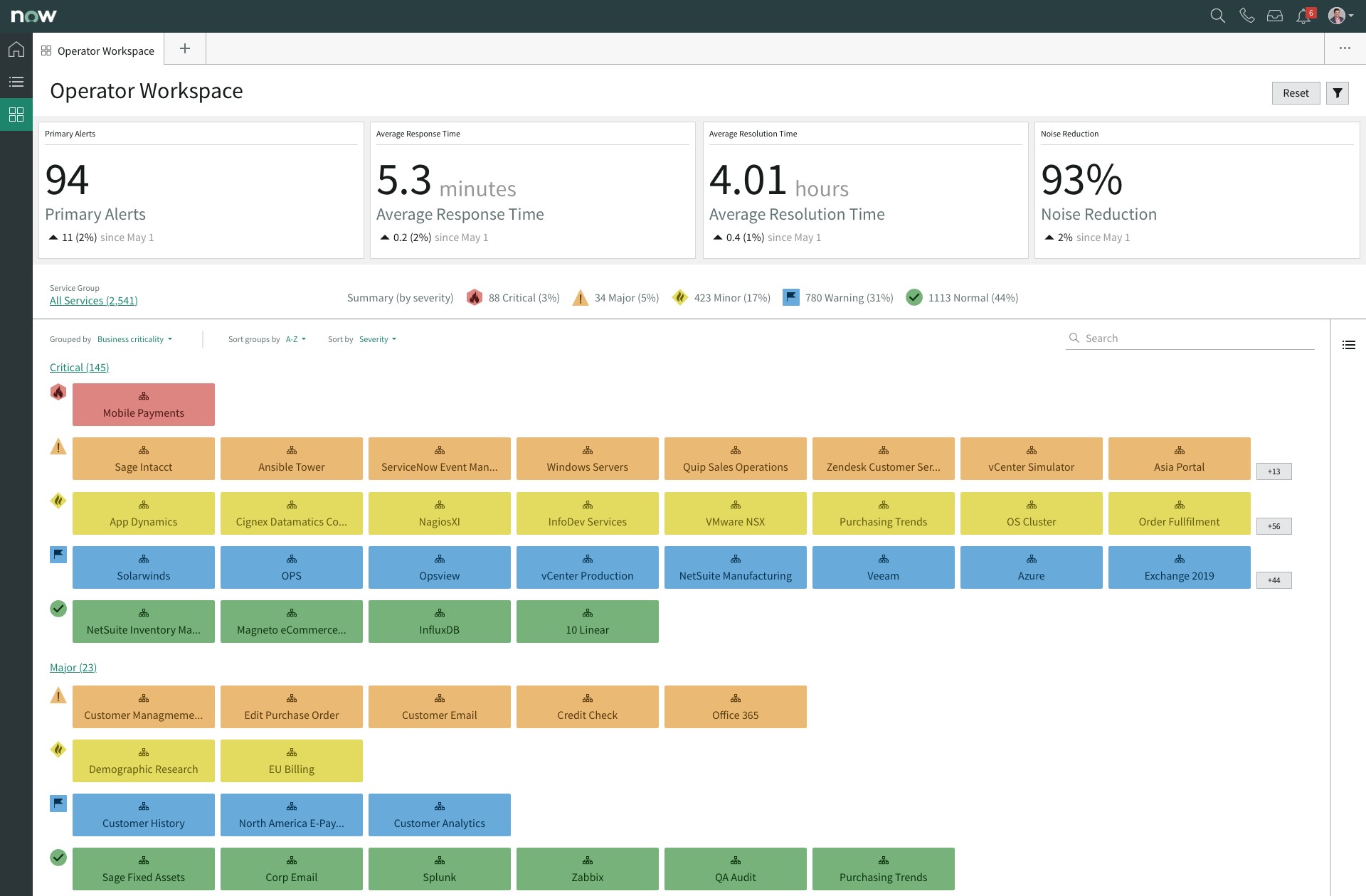Image resolution: width=1366 pixels, height=896 pixels.
Task: Expand +13 more major services
Action: pyautogui.click(x=1274, y=471)
